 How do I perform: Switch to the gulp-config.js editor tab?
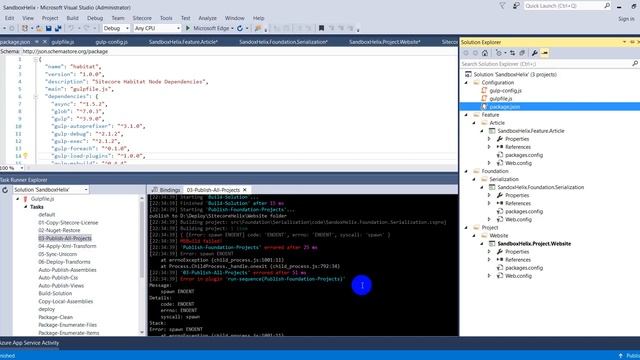point(111,42)
